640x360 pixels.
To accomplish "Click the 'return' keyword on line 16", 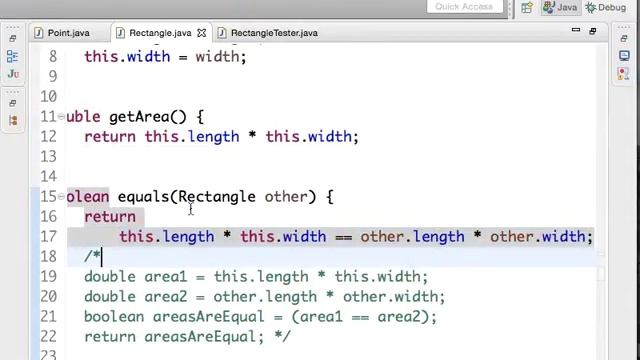I will click(110, 217).
